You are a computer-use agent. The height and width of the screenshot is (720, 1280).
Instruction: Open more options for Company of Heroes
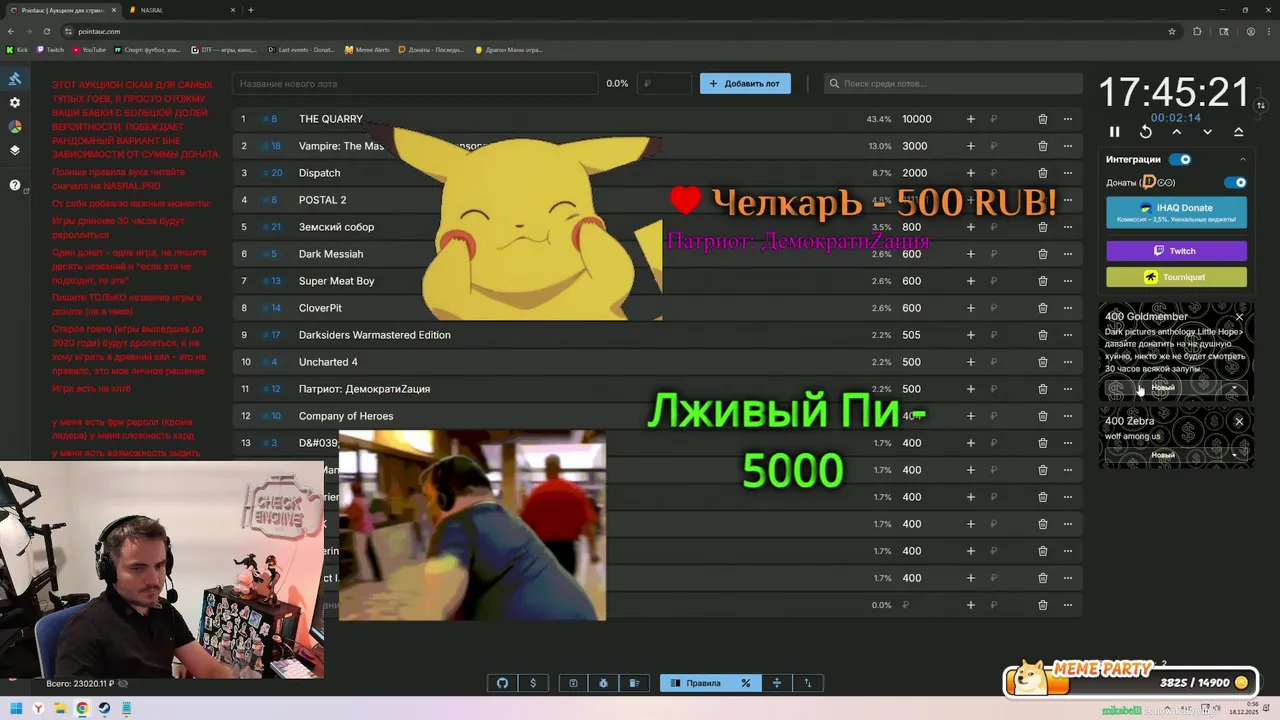(1068, 416)
